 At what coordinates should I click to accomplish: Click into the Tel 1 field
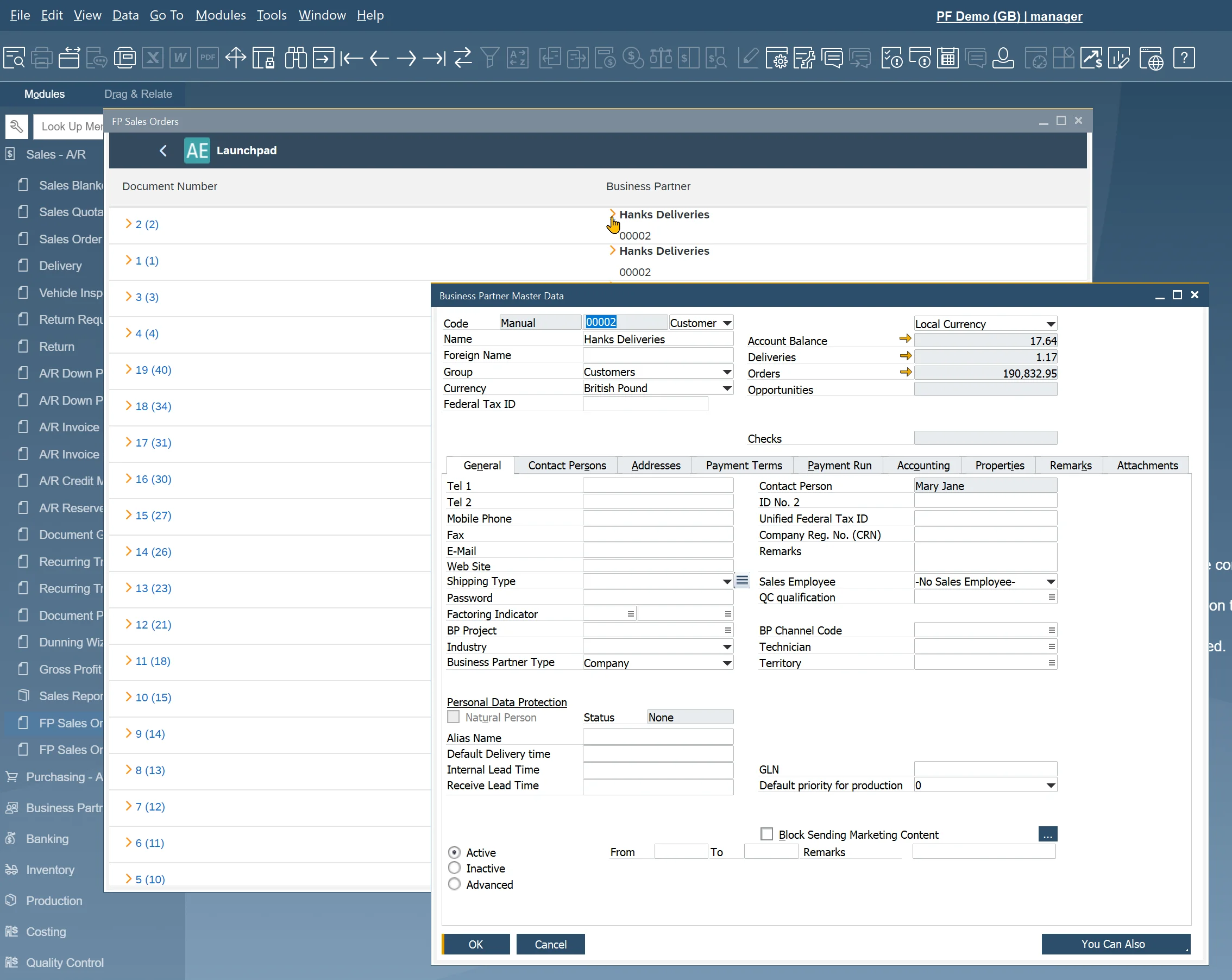658,486
